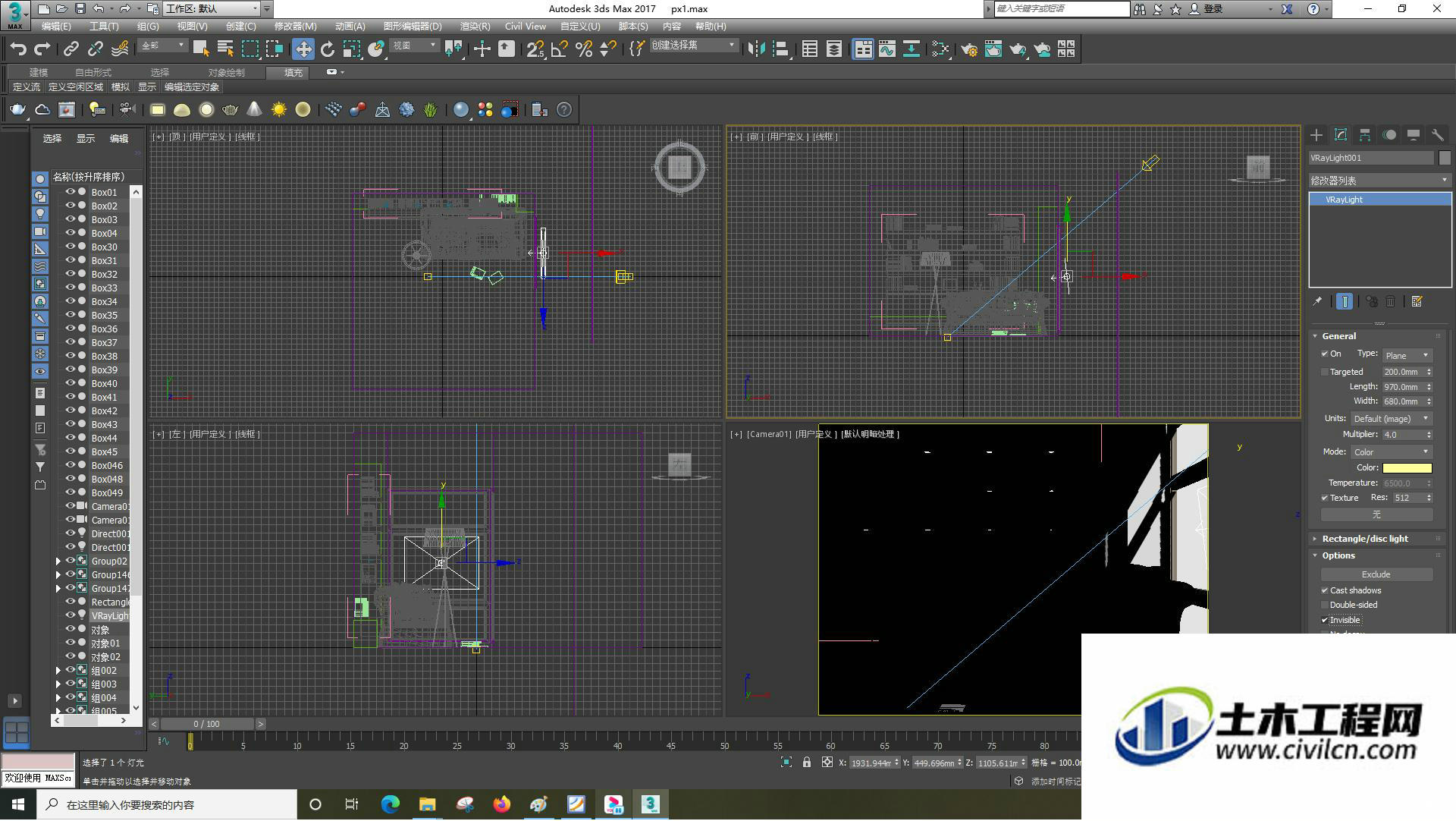The height and width of the screenshot is (821, 1456).
Task: Open the Display command panel tab
Action: pos(1414,135)
